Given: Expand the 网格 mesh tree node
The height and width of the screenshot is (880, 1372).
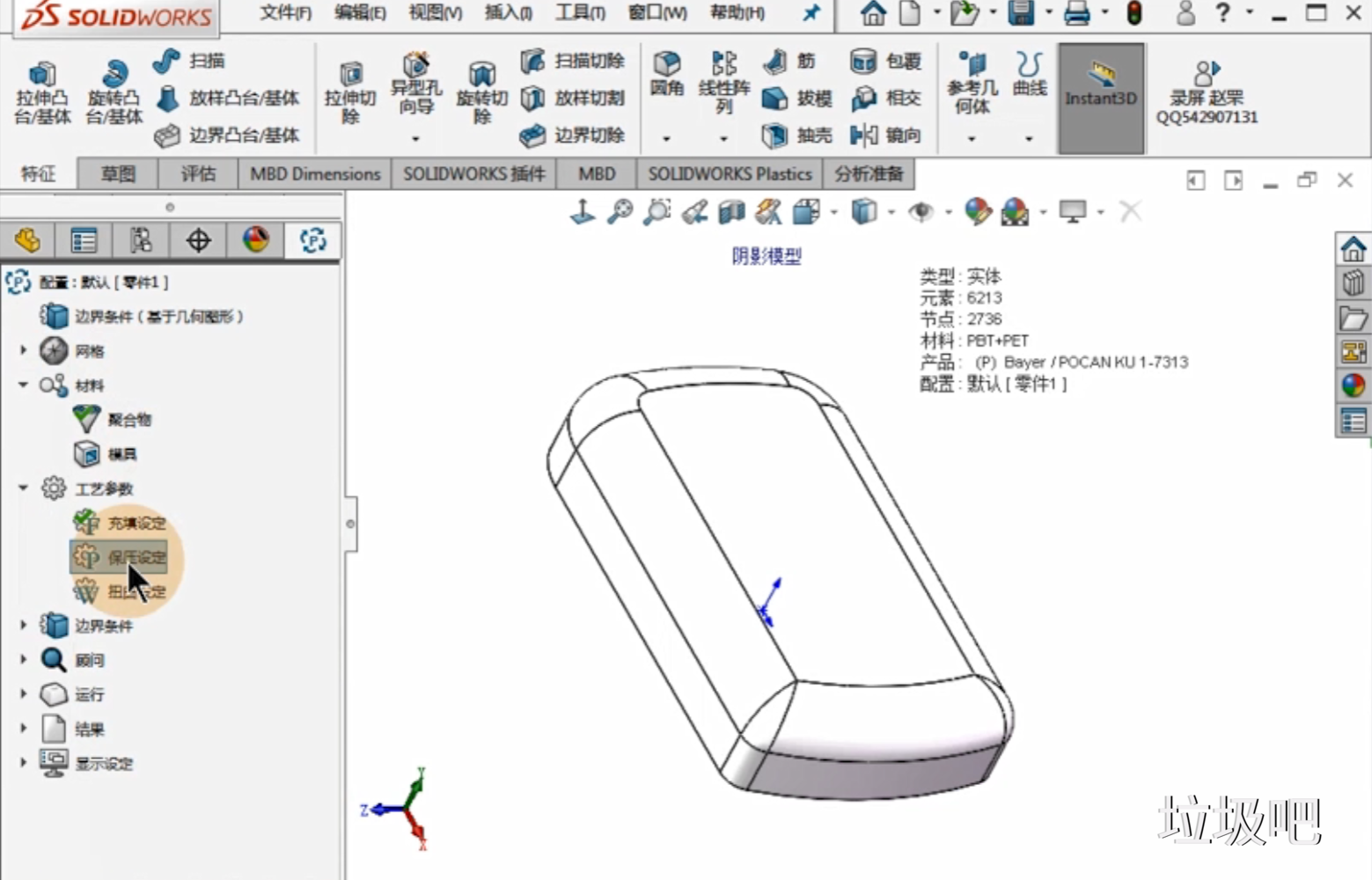Looking at the screenshot, I should pyautogui.click(x=24, y=350).
